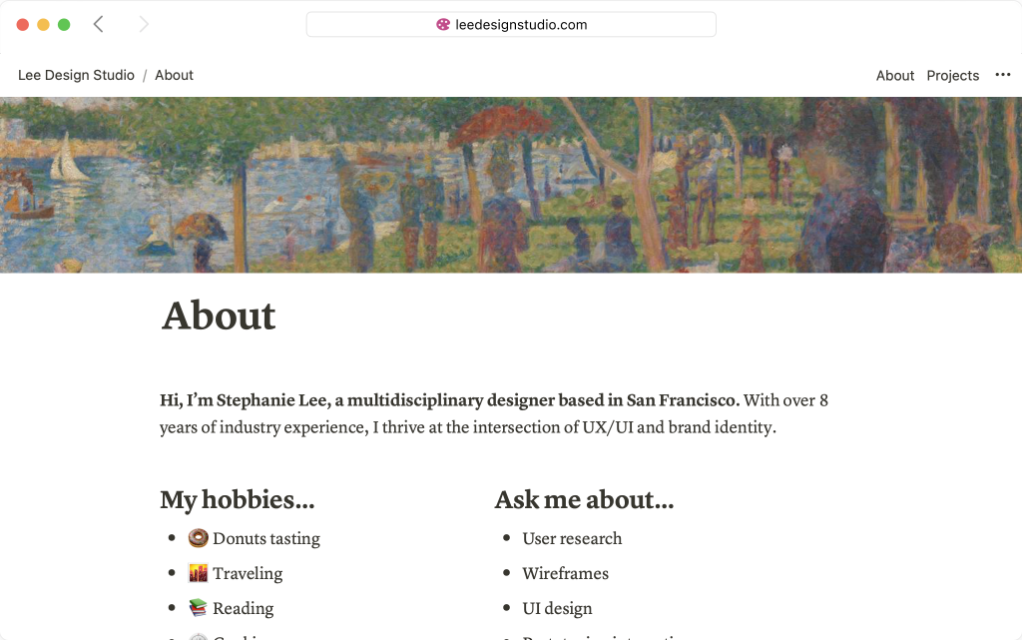Image resolution: width=1022 pixels, height=640 pixels.
Task: Select the About breadcrumb item
Action: pos(174,75)
